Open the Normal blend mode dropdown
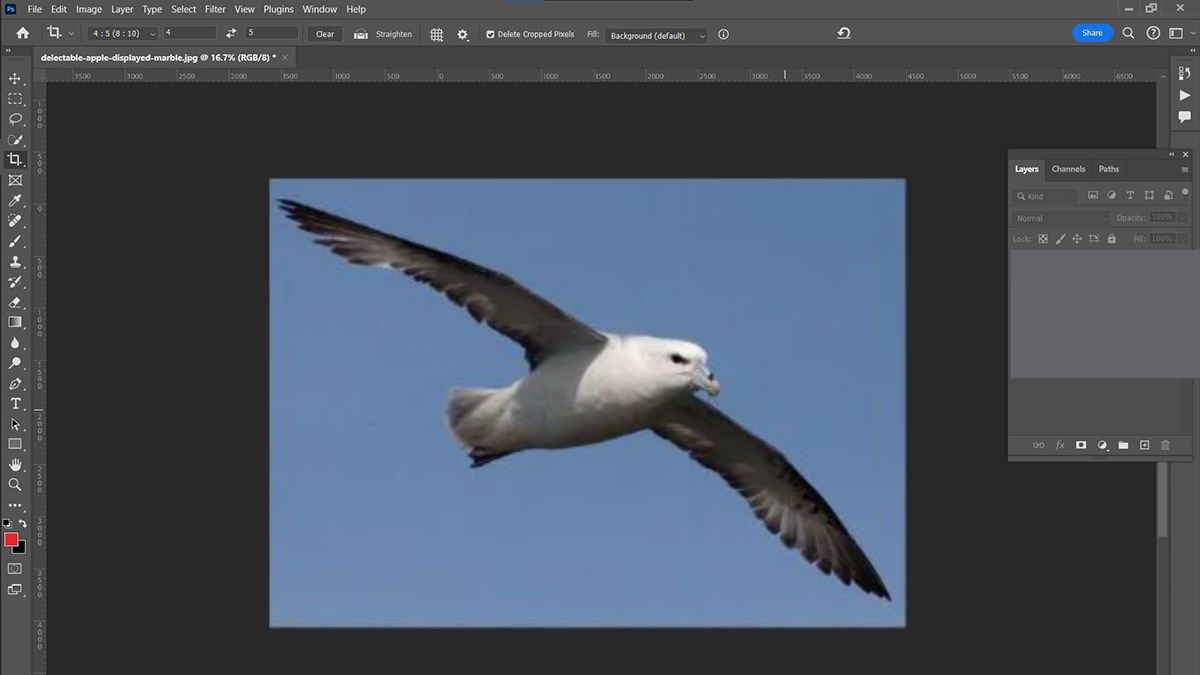This screenshot has width=1200, height=675. click(x=1061, y=218)
